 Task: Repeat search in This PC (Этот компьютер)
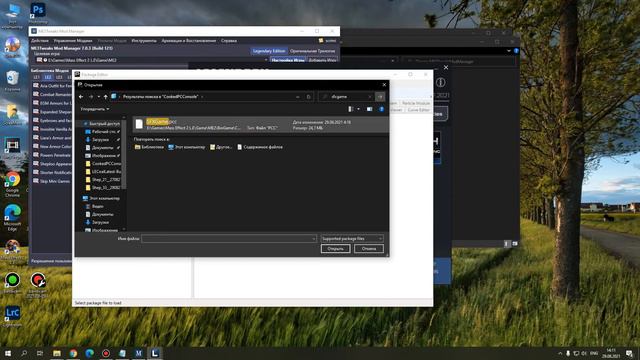(187, 147)
